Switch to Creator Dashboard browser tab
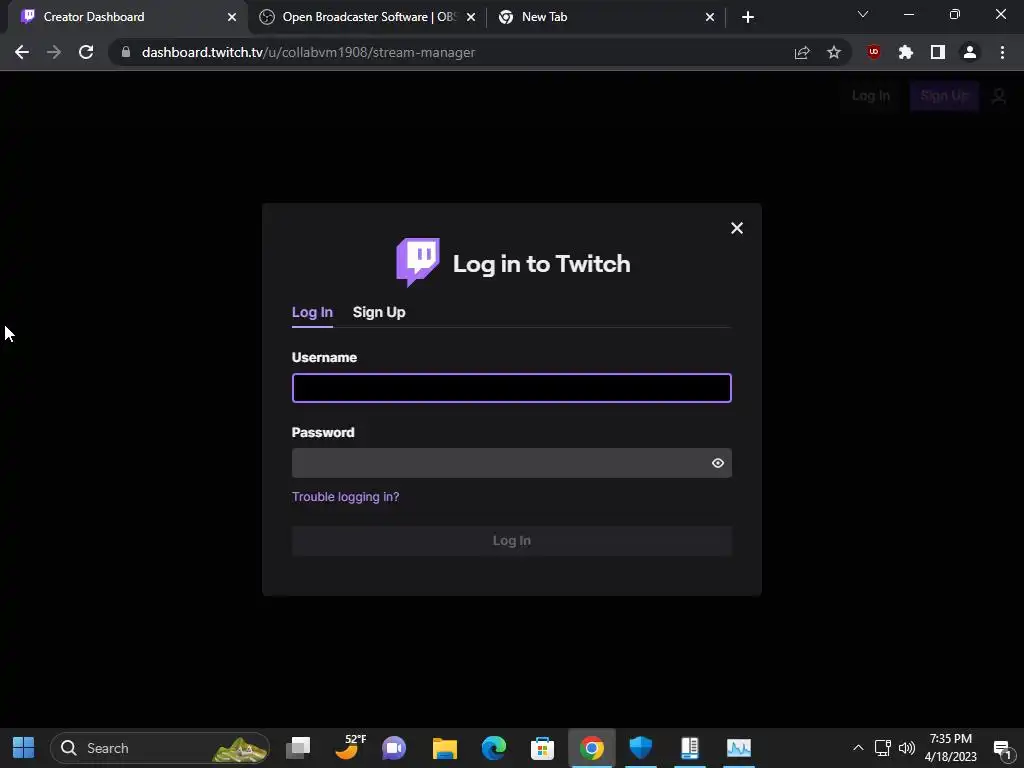The height and width of the screenshot is (768, 1024). 124,17
